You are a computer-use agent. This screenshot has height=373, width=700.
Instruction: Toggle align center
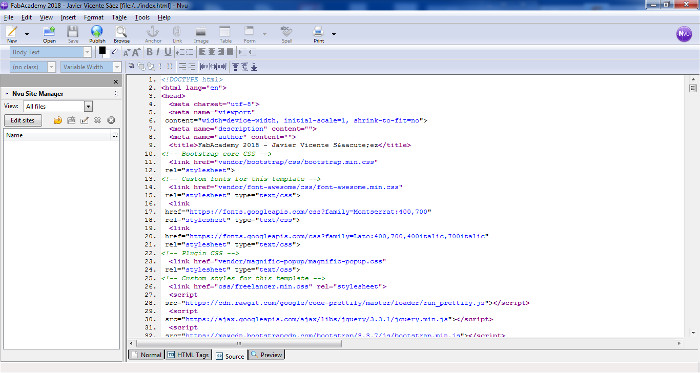coord(212,52)
